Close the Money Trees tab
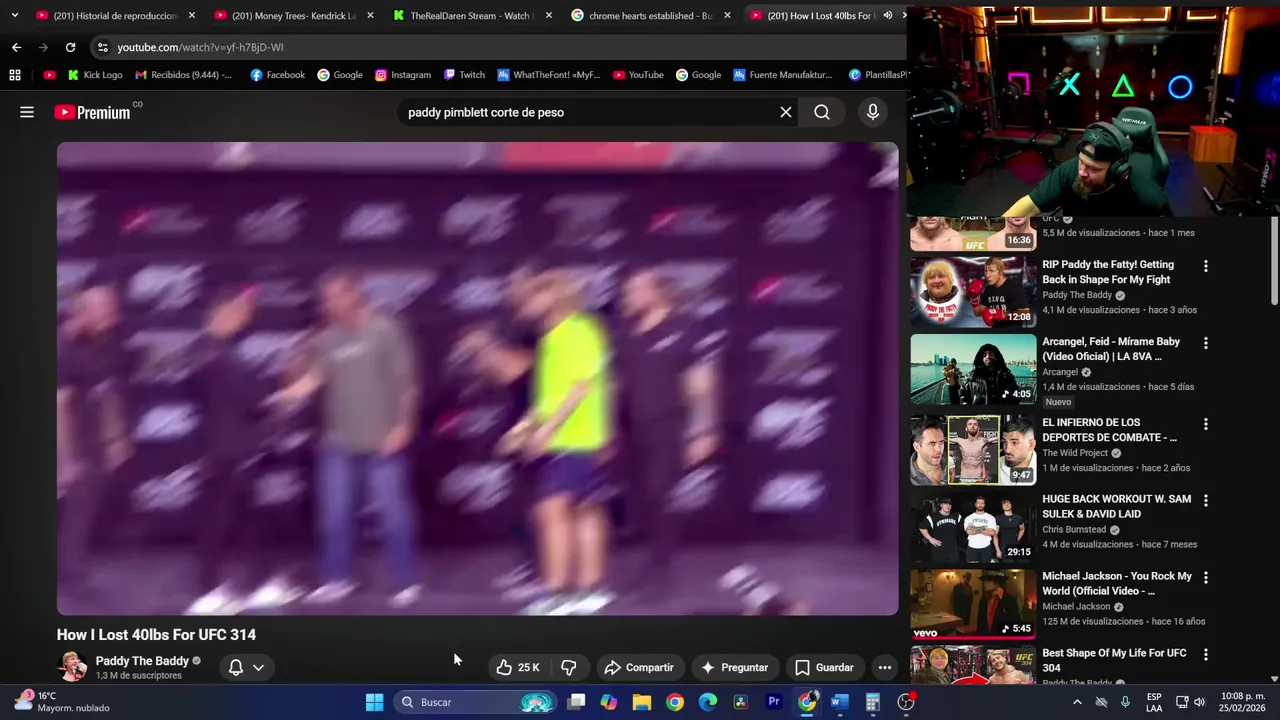Image resolution: width=1280 pixels, height=720 pixels. (x=370, y=15)
